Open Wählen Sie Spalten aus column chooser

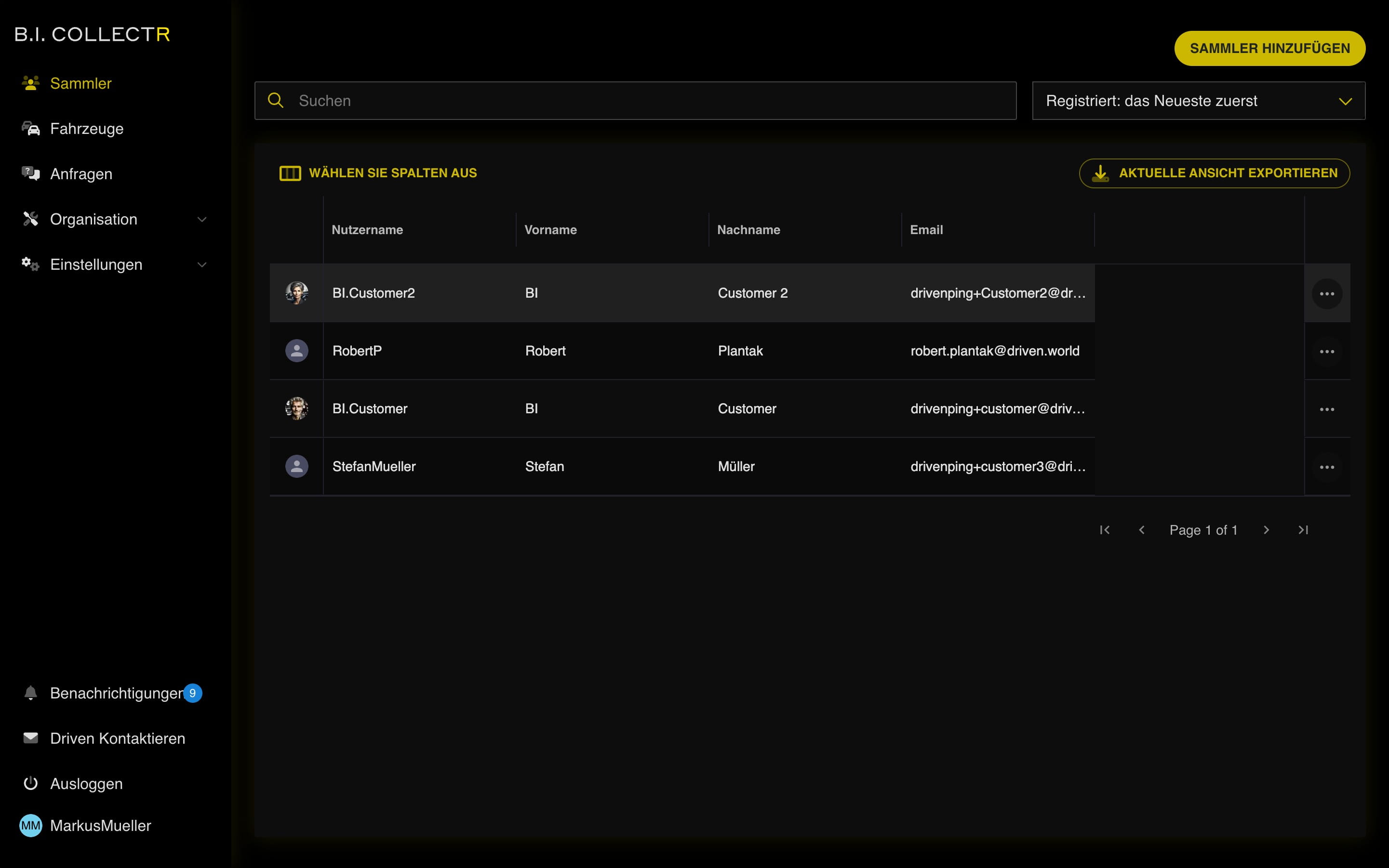click(378, 173)
